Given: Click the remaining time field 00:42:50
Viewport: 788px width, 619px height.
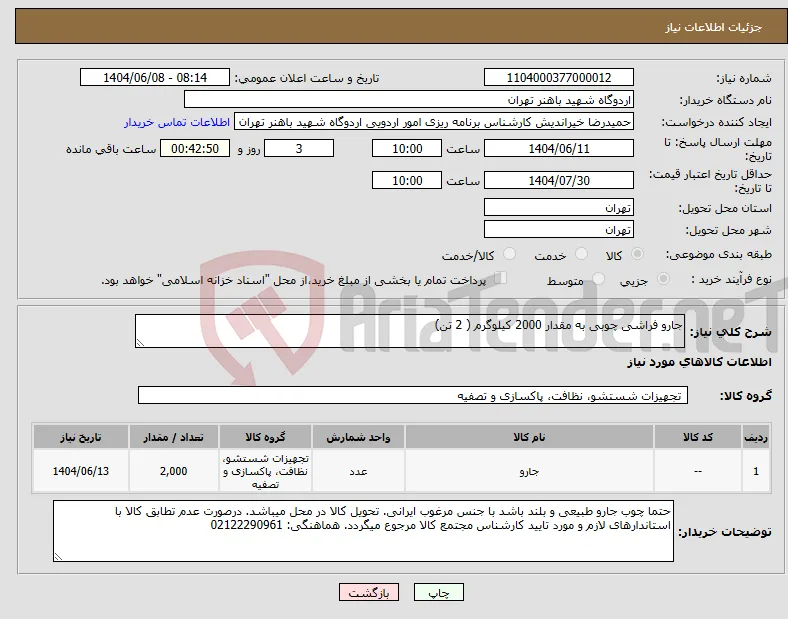Looking at the screenshot, I should [195, 149].
